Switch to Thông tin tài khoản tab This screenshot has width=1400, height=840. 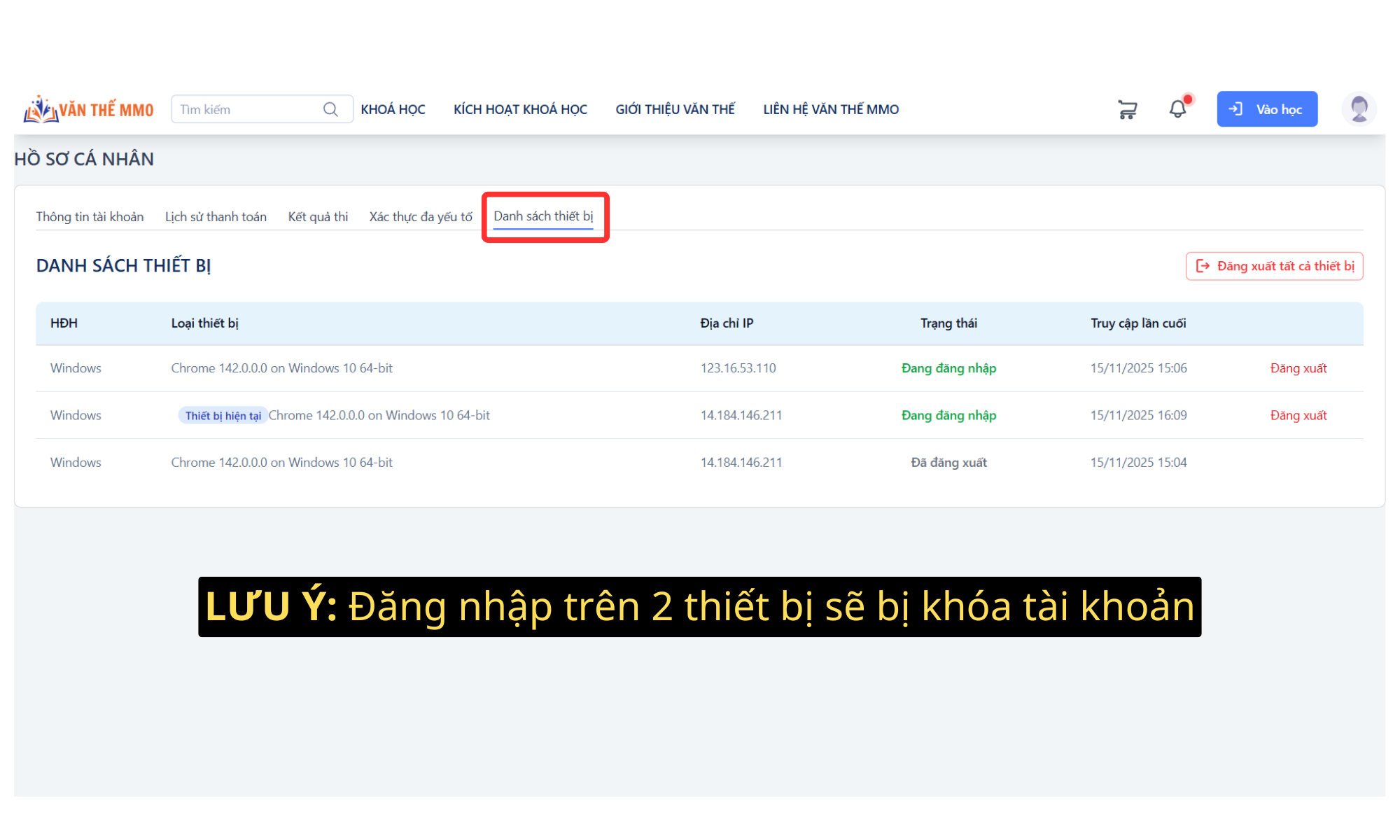(x=90, y=217)
